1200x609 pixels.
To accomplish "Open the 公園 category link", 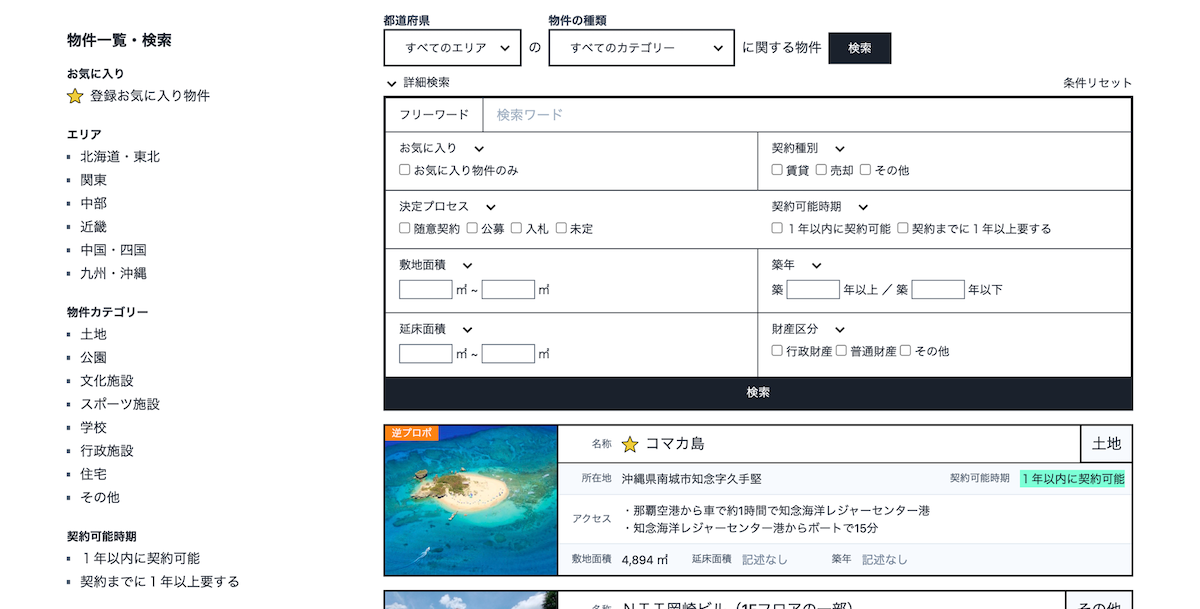I will point(94,358).
